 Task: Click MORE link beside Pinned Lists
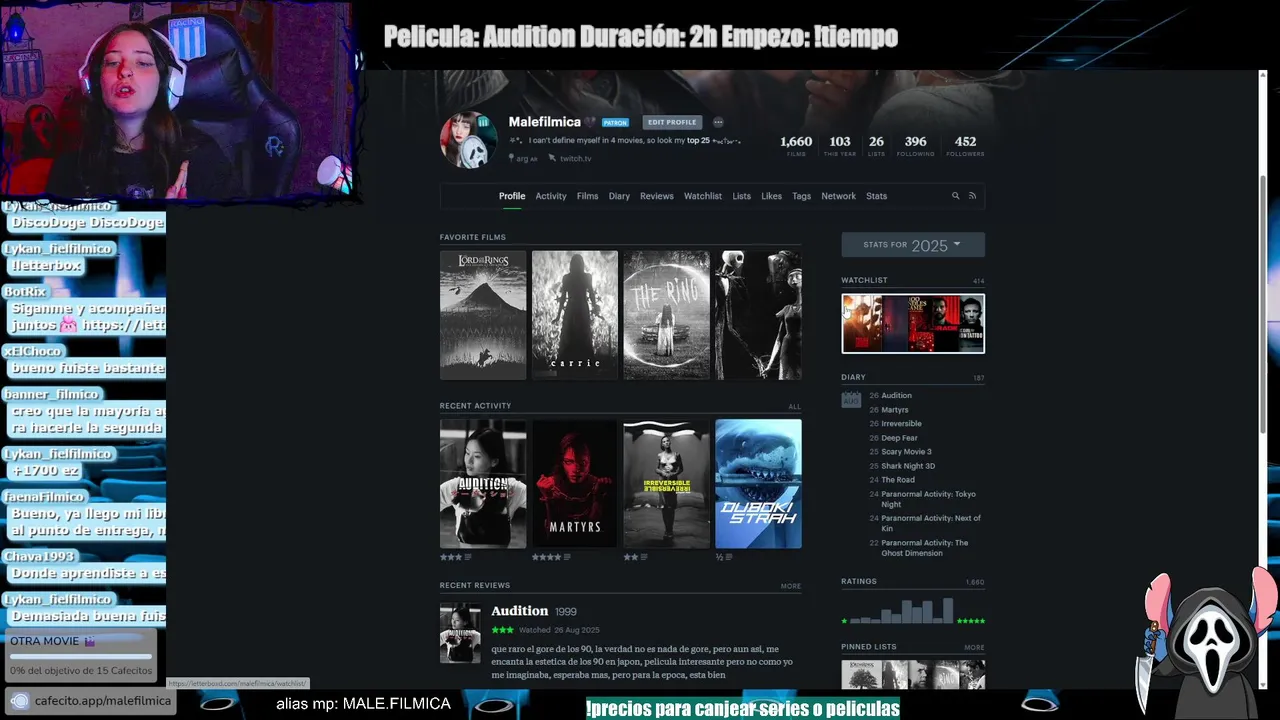pos(974,647)
